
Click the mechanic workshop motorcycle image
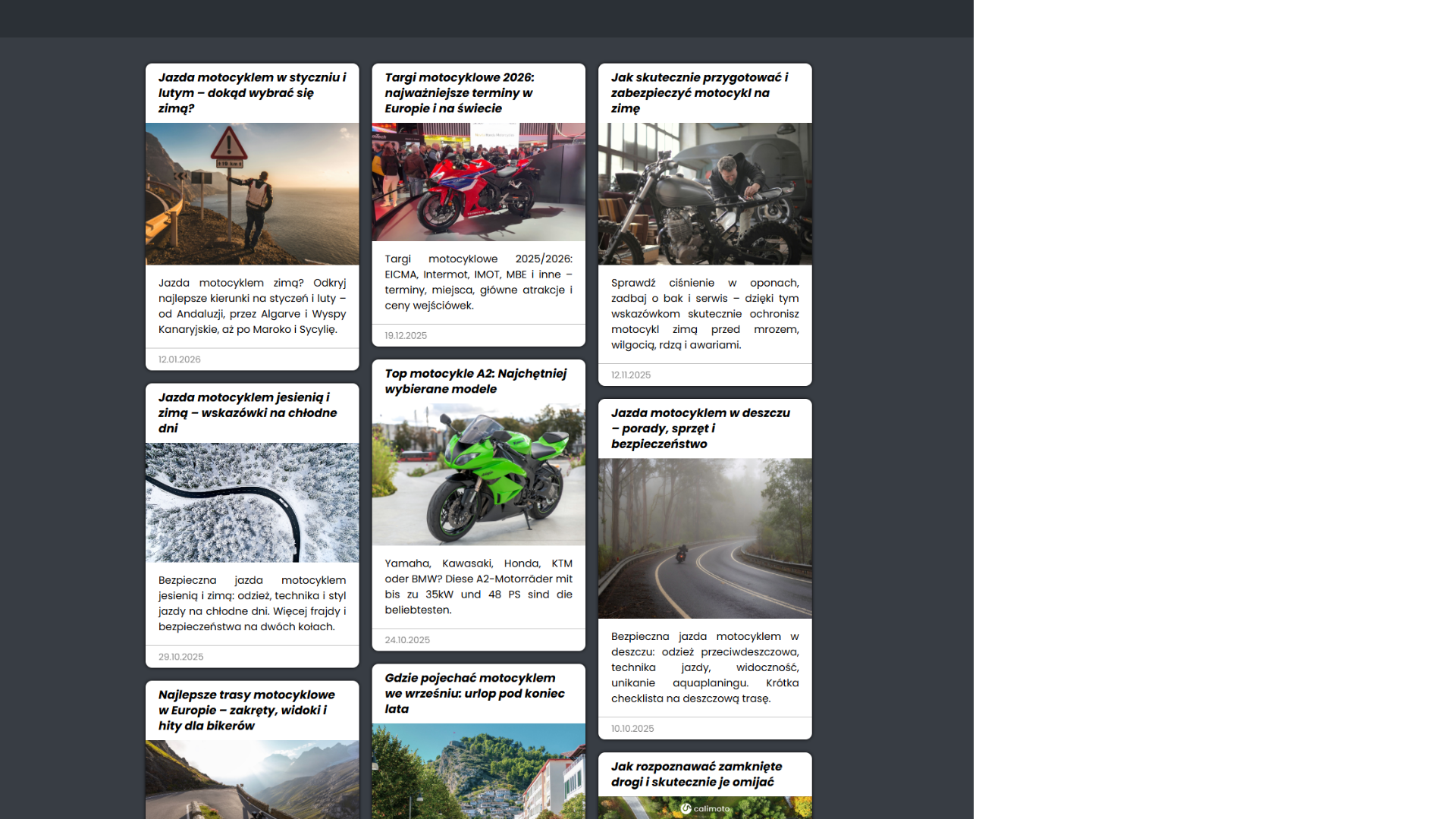point(704,193)
